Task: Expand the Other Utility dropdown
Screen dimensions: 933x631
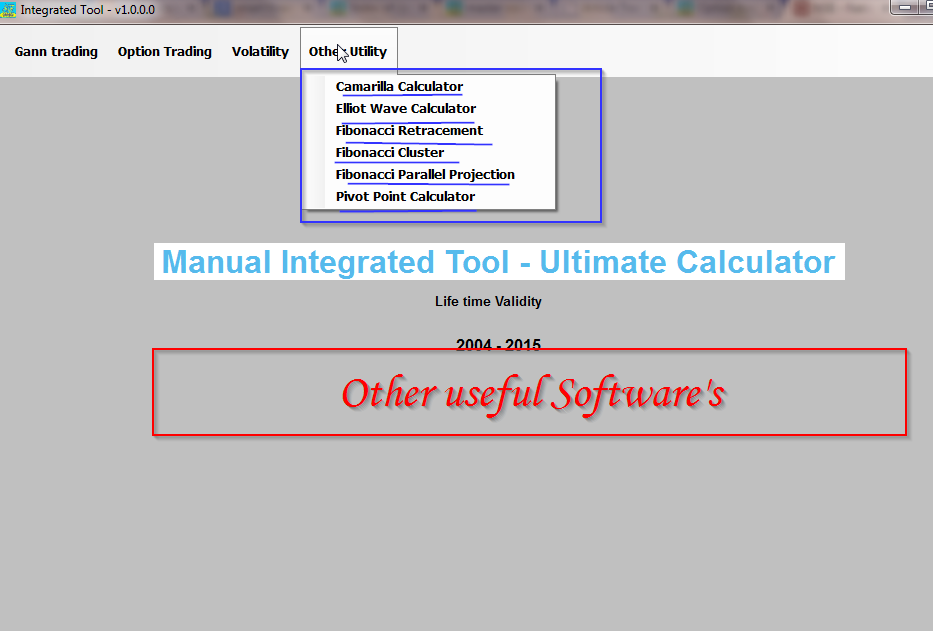Action: pos(348,51)
